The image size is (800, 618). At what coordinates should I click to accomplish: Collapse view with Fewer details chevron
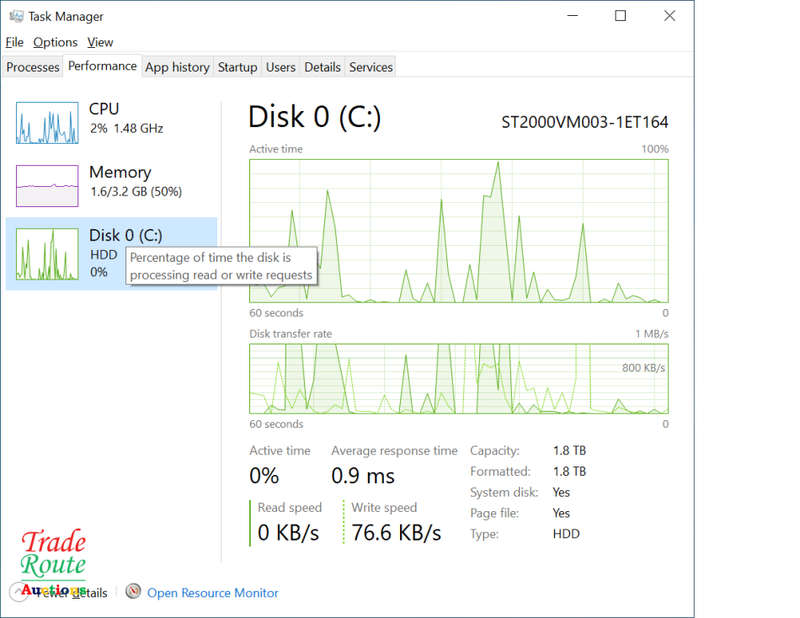(x=19, y=592)
